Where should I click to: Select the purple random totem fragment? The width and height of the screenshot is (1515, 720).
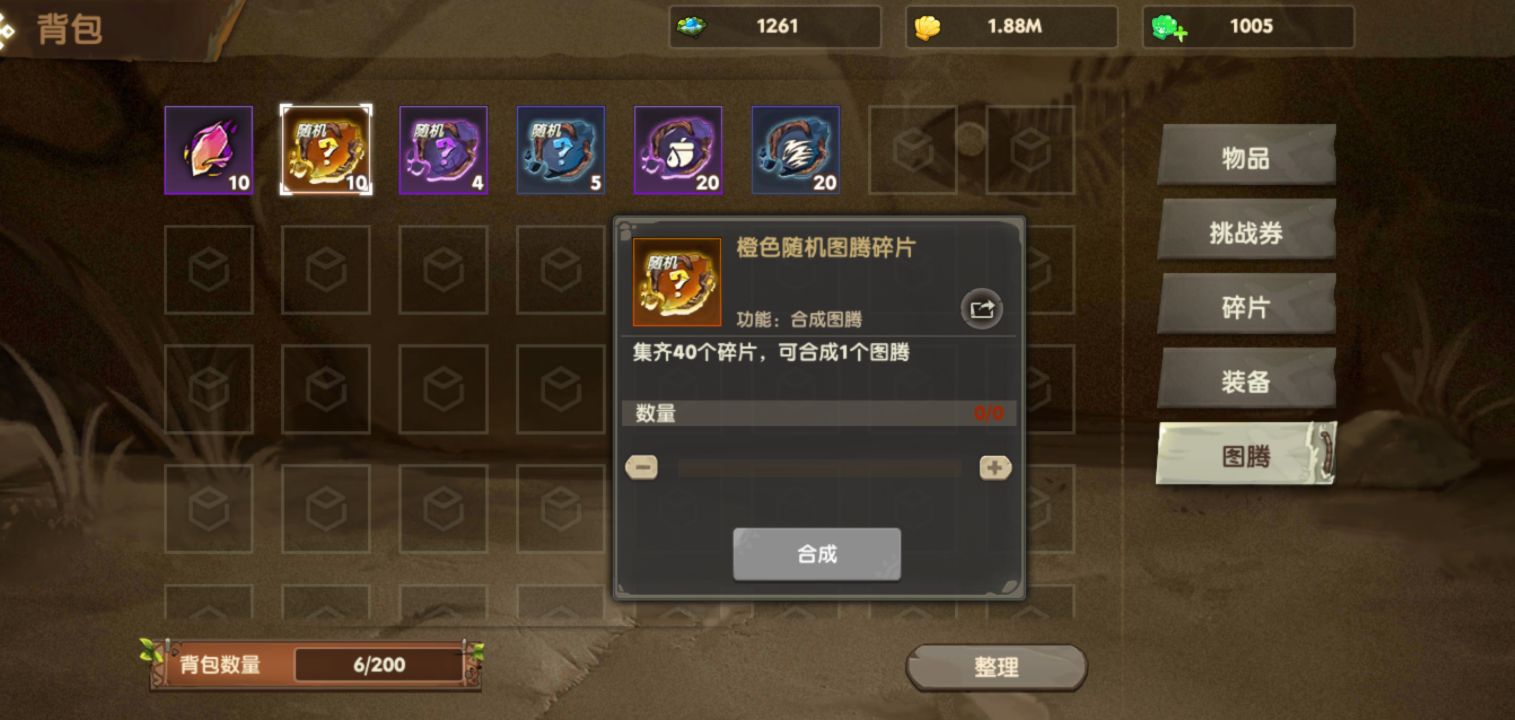pyautogui.click(x=443, y=150)
